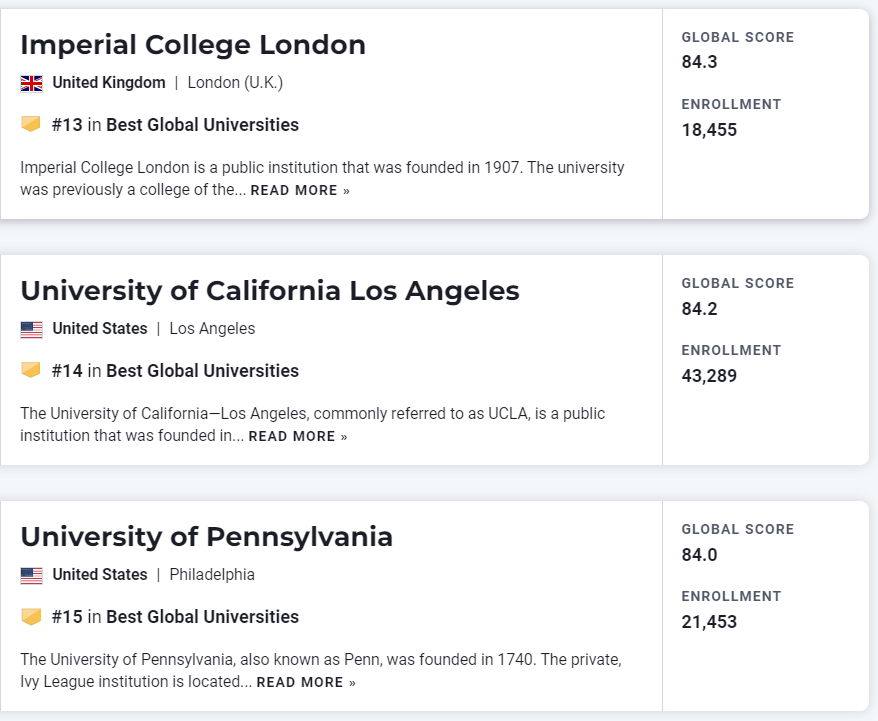Expand Penn description with Read More

point(306,682)
